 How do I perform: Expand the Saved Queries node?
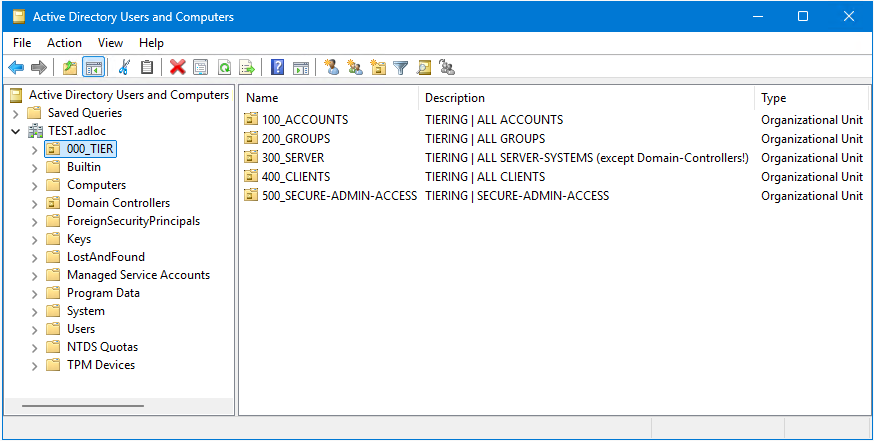[x=16, y=113]
